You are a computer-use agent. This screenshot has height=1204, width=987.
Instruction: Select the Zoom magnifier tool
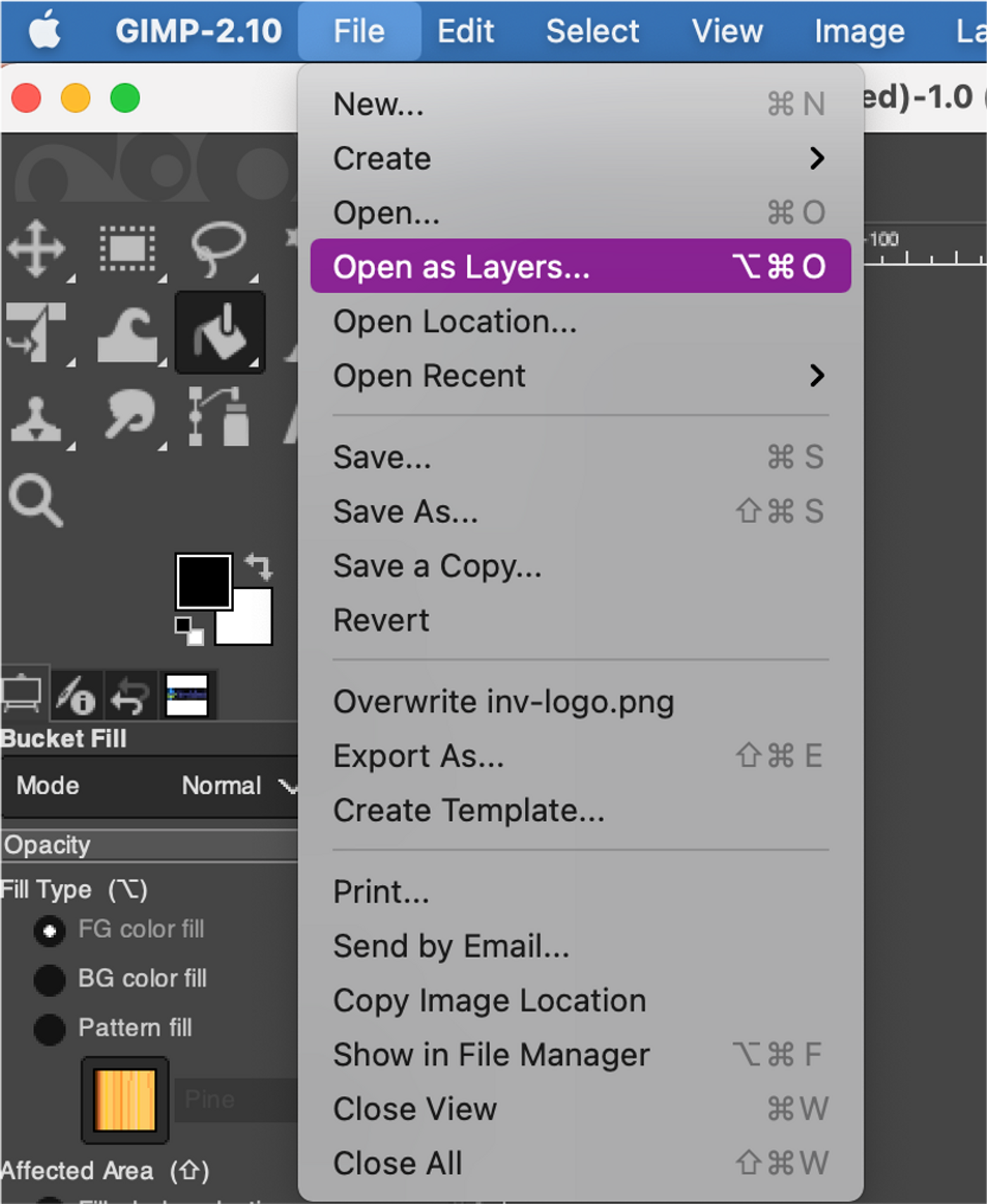[x=35, y=500]
